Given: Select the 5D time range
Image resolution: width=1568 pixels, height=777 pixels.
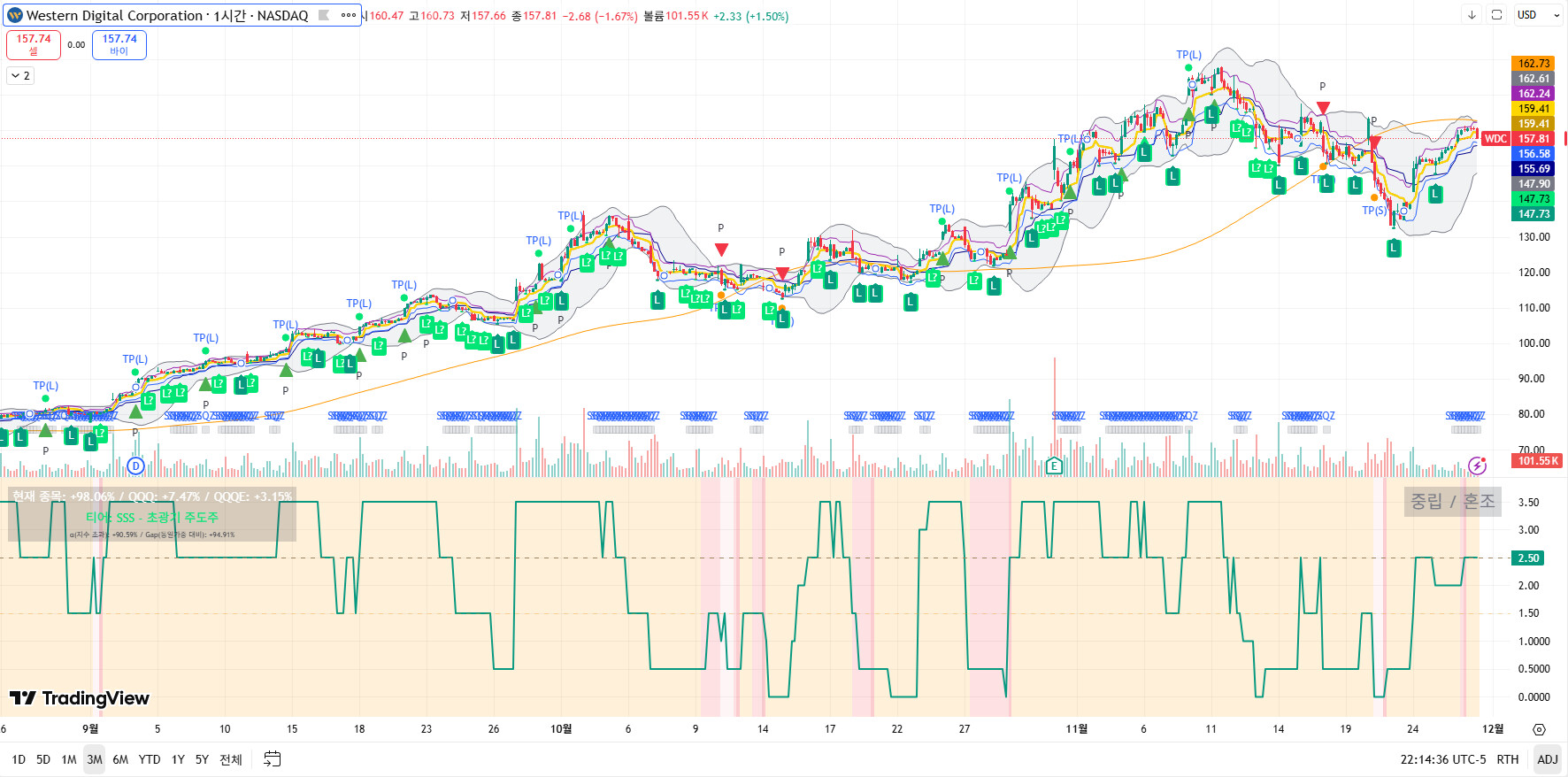Looking at the screenshot, I should point(43,759).
